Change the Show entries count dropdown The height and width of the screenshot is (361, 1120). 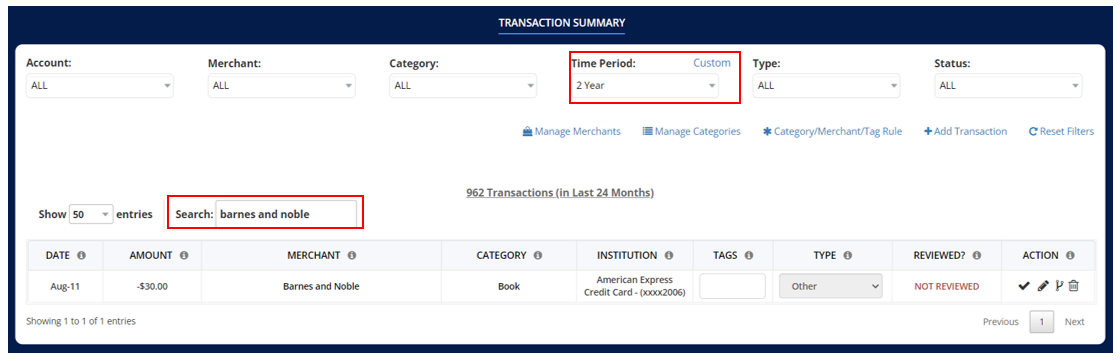tap(91, 214)
